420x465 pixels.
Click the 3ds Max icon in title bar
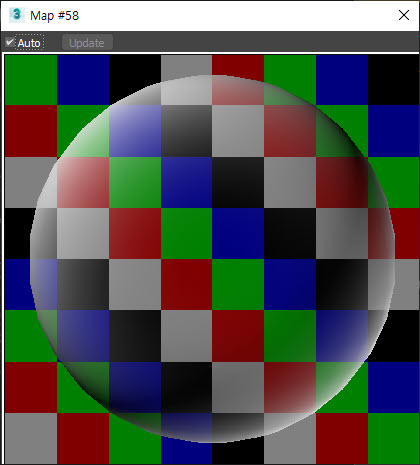[x=17, y=15]
